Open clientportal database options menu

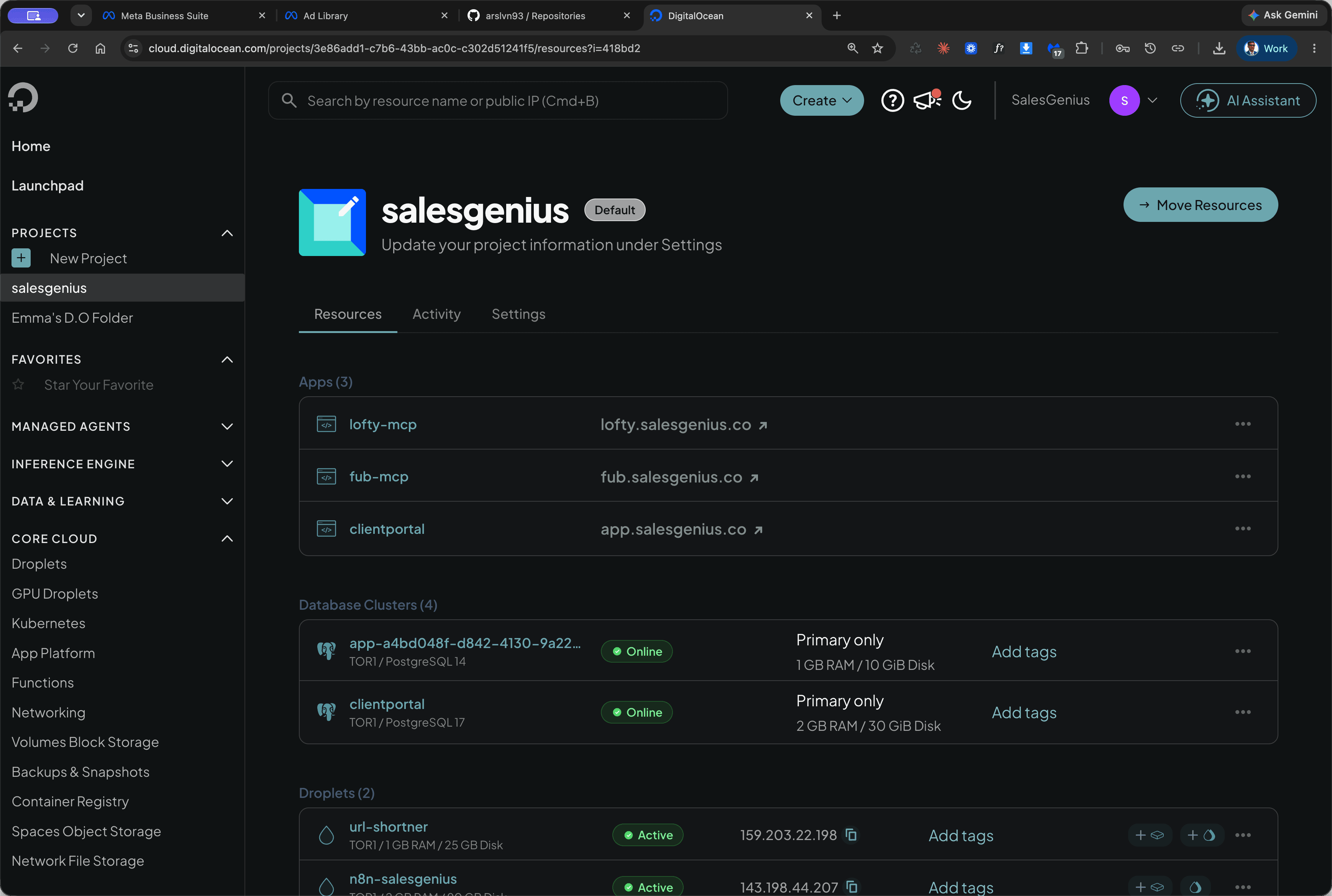[1242, 712]
